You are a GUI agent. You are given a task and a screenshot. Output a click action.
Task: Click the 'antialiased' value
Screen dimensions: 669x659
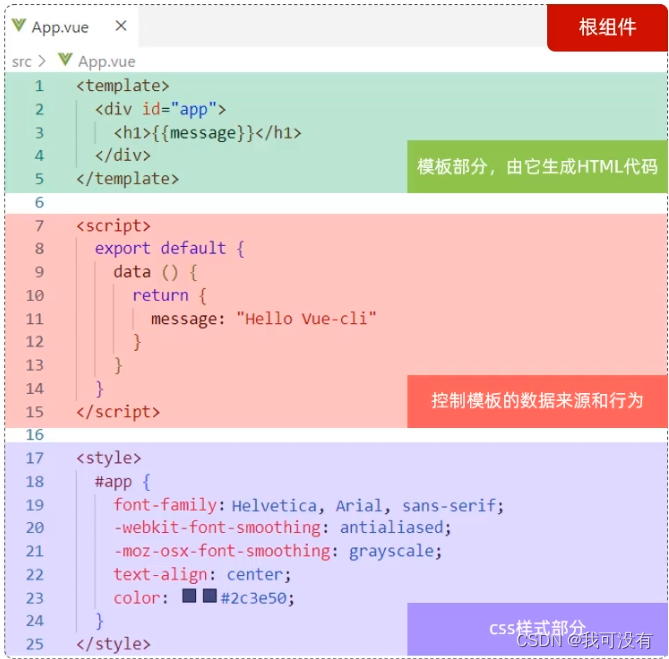[392, 528]
